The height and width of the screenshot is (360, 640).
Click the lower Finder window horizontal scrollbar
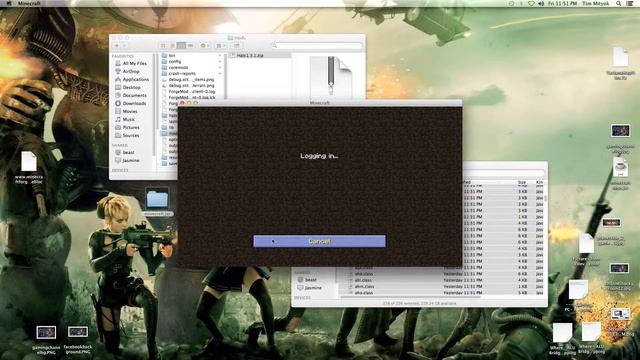coord(410,297)
